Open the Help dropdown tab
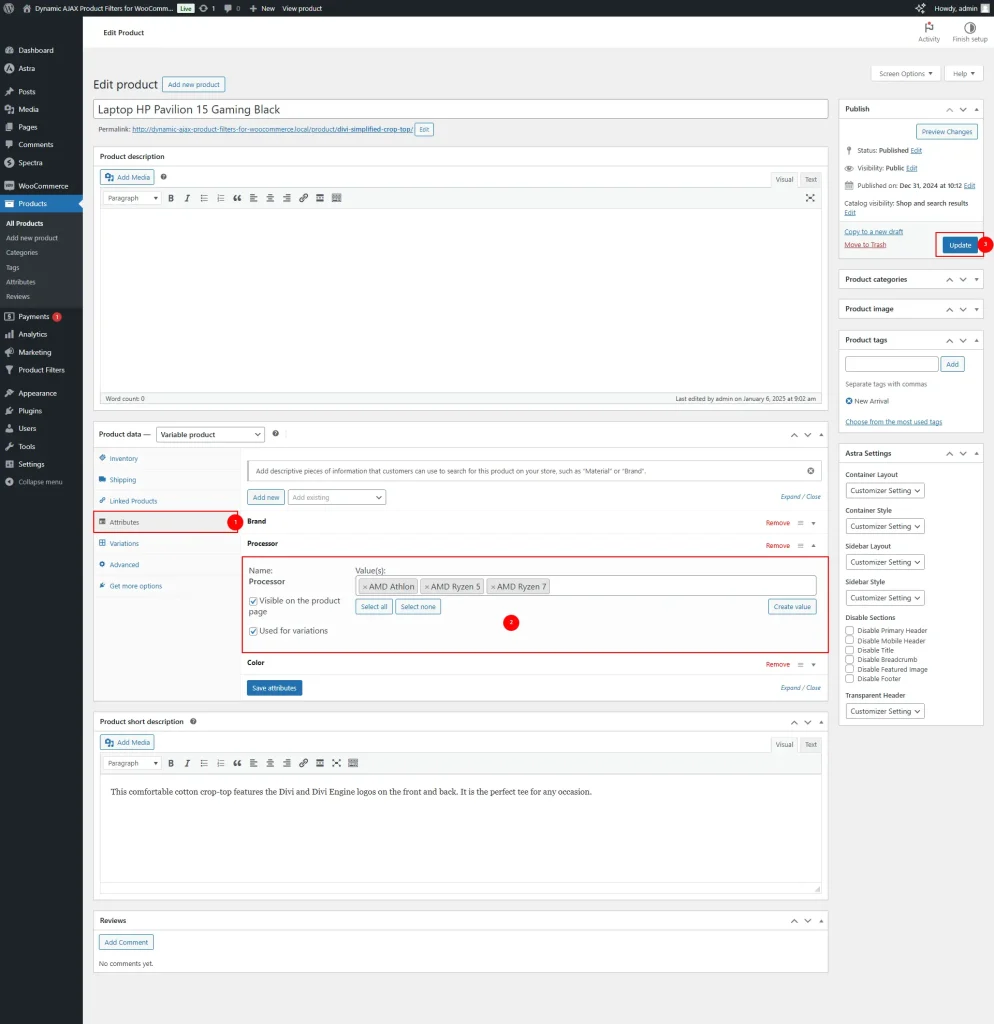994x1024 pixels. 963,74
